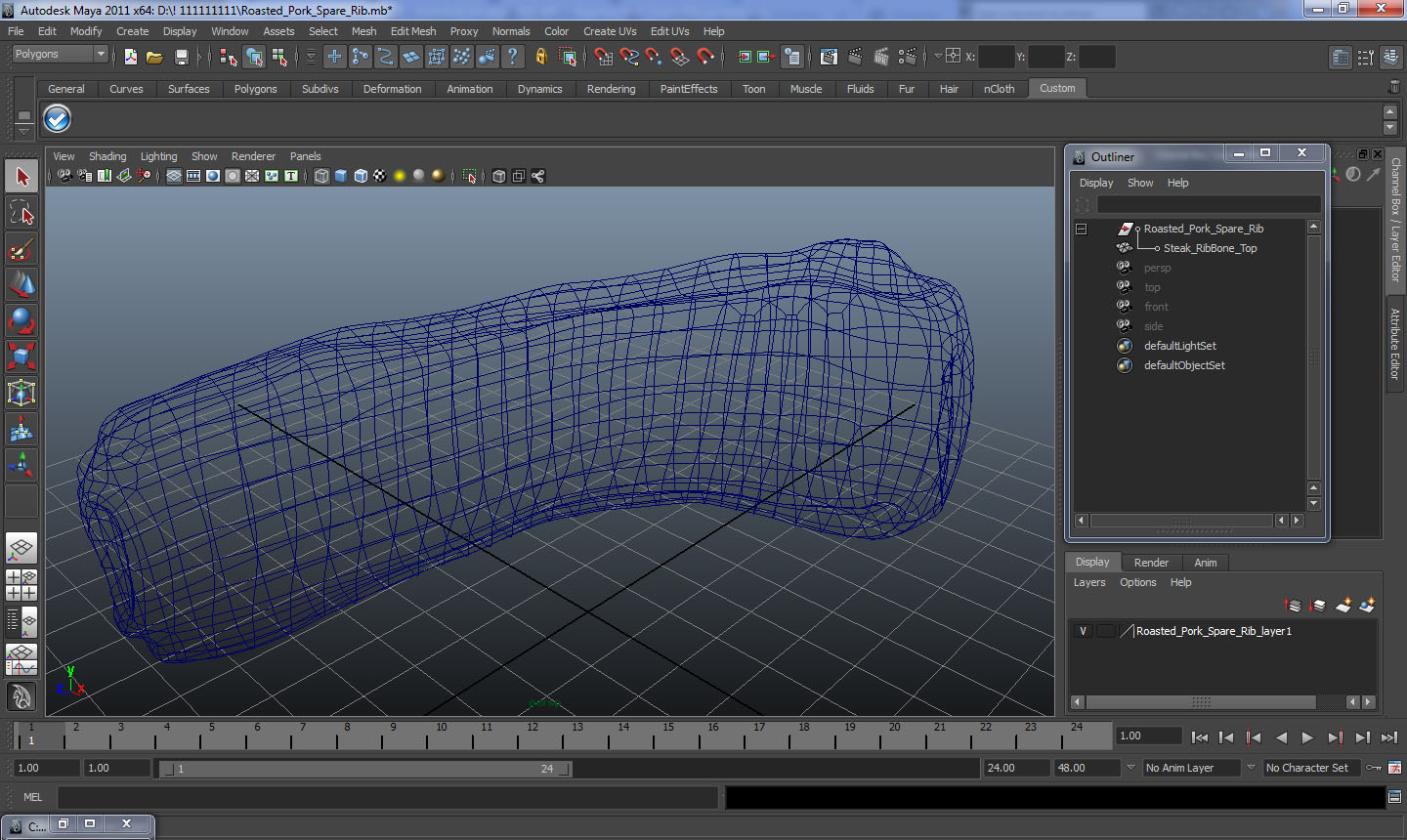Toggle smooth shade all blue cube
Viewport: 1407px width, 840px height.
[341, 176]
